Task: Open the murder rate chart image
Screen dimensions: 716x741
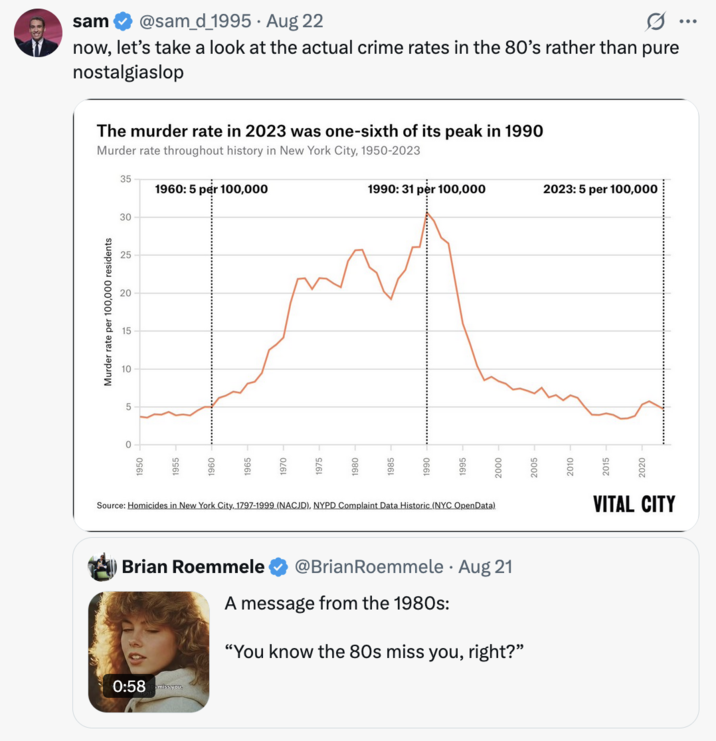Action: click(386, 315)
